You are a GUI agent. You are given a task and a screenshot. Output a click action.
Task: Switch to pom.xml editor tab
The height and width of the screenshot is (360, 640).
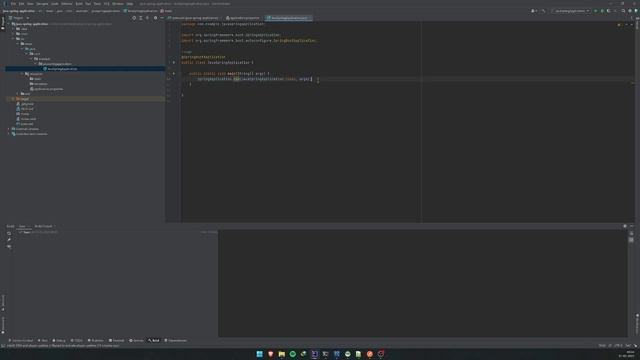(193, 18)
